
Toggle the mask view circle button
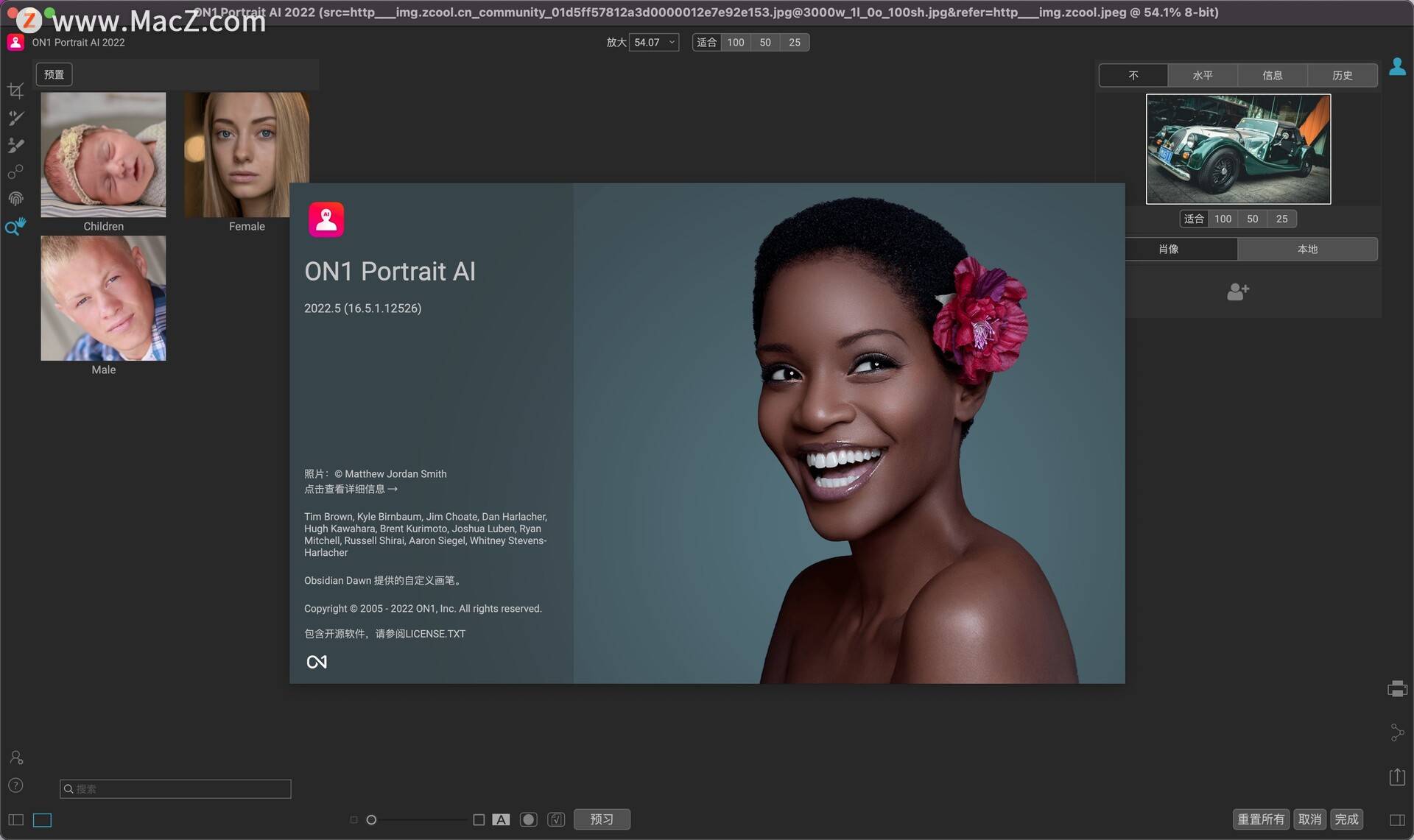528,819
